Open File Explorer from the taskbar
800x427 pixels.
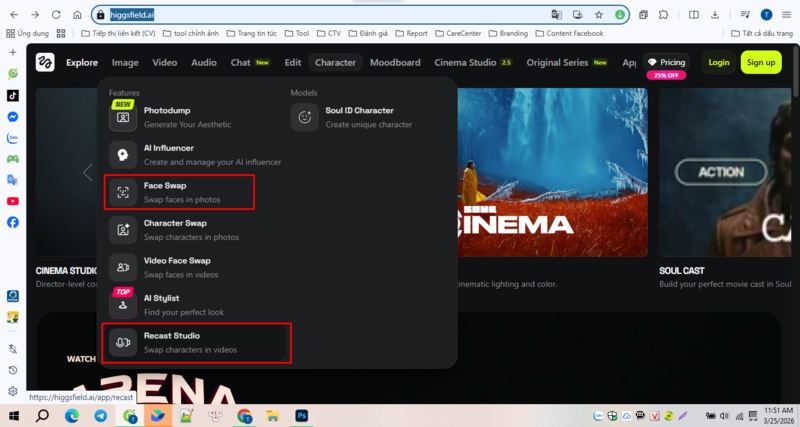[273, 416]
